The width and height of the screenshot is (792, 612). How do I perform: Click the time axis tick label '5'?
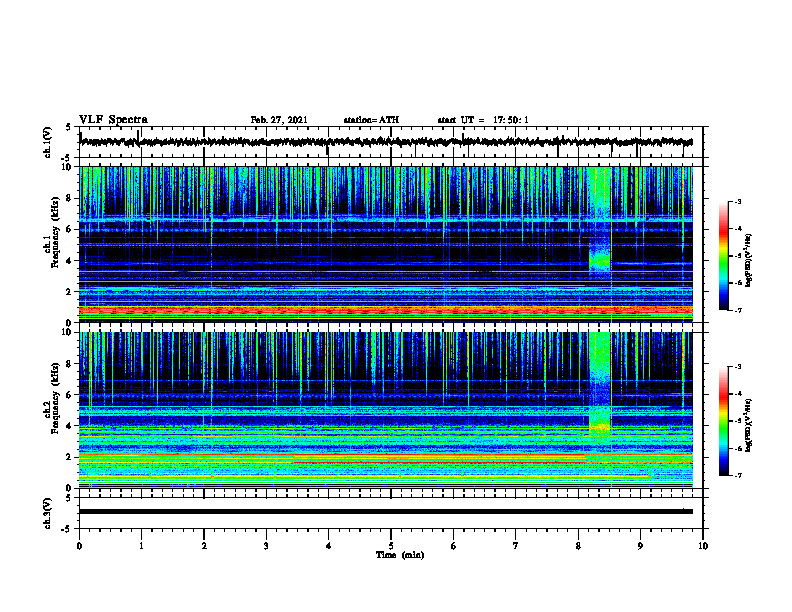(391, 546)
